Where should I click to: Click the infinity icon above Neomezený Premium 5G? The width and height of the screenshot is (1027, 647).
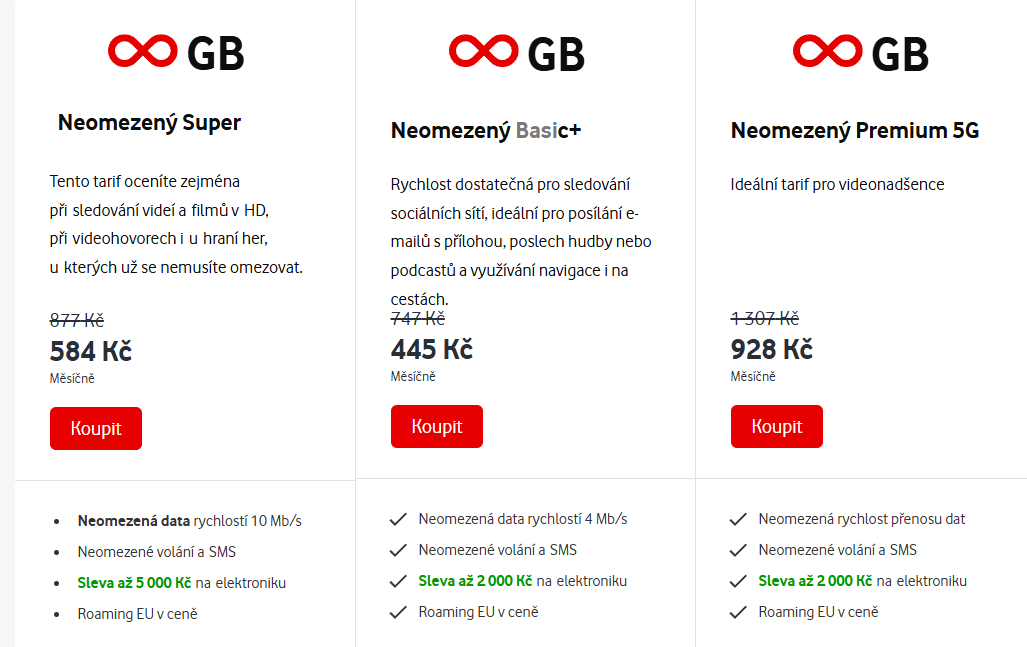(827, 52)
